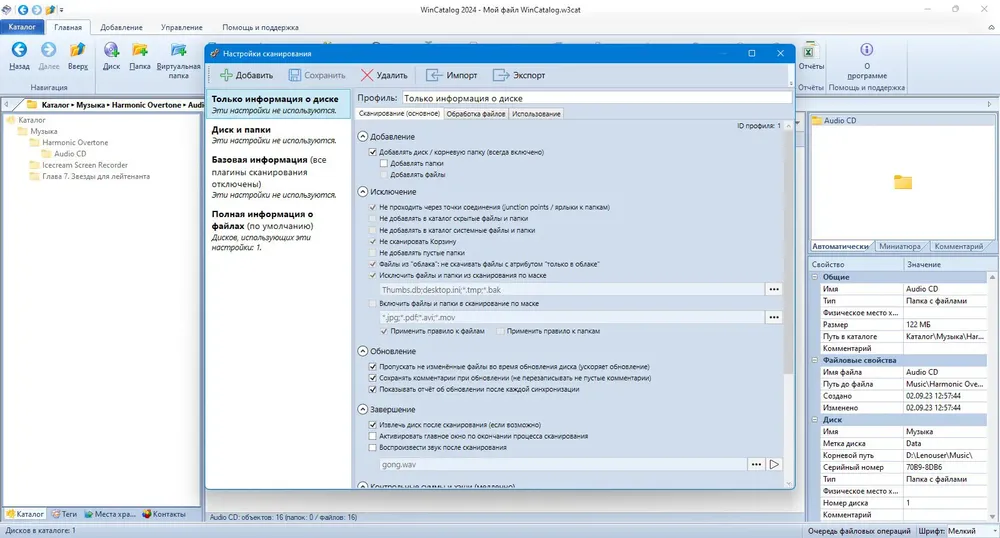Select the Диск и папки profile
1000x538 pixels.
click(x=278, y=134)
